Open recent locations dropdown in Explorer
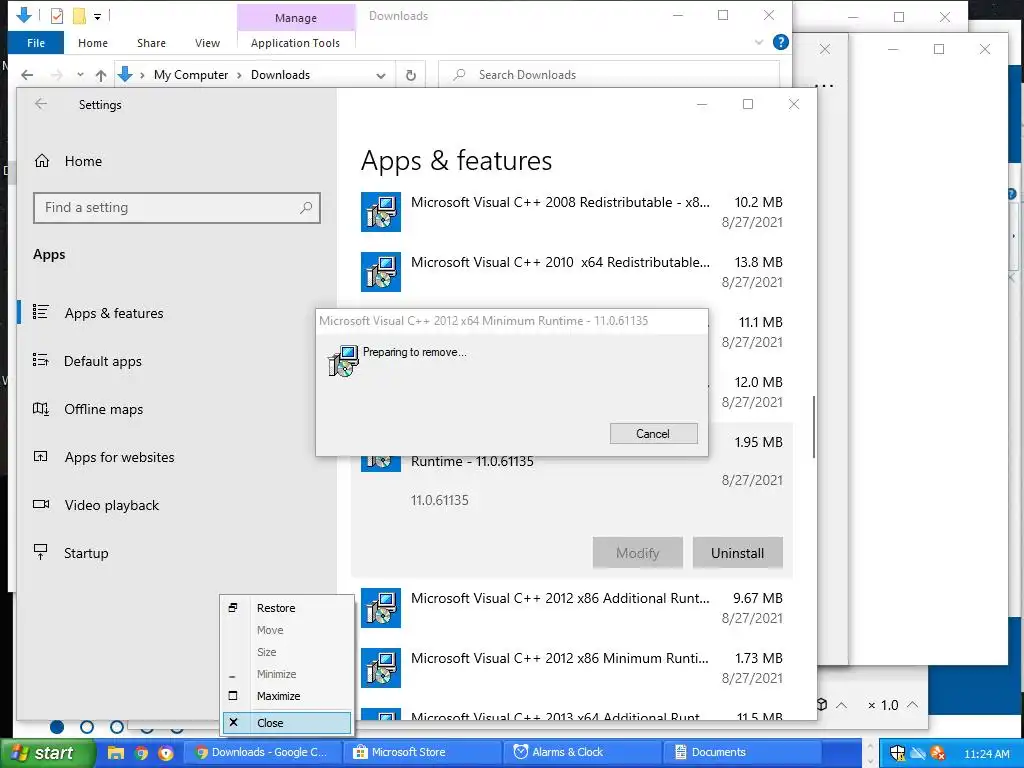 [x=80, y=75]
